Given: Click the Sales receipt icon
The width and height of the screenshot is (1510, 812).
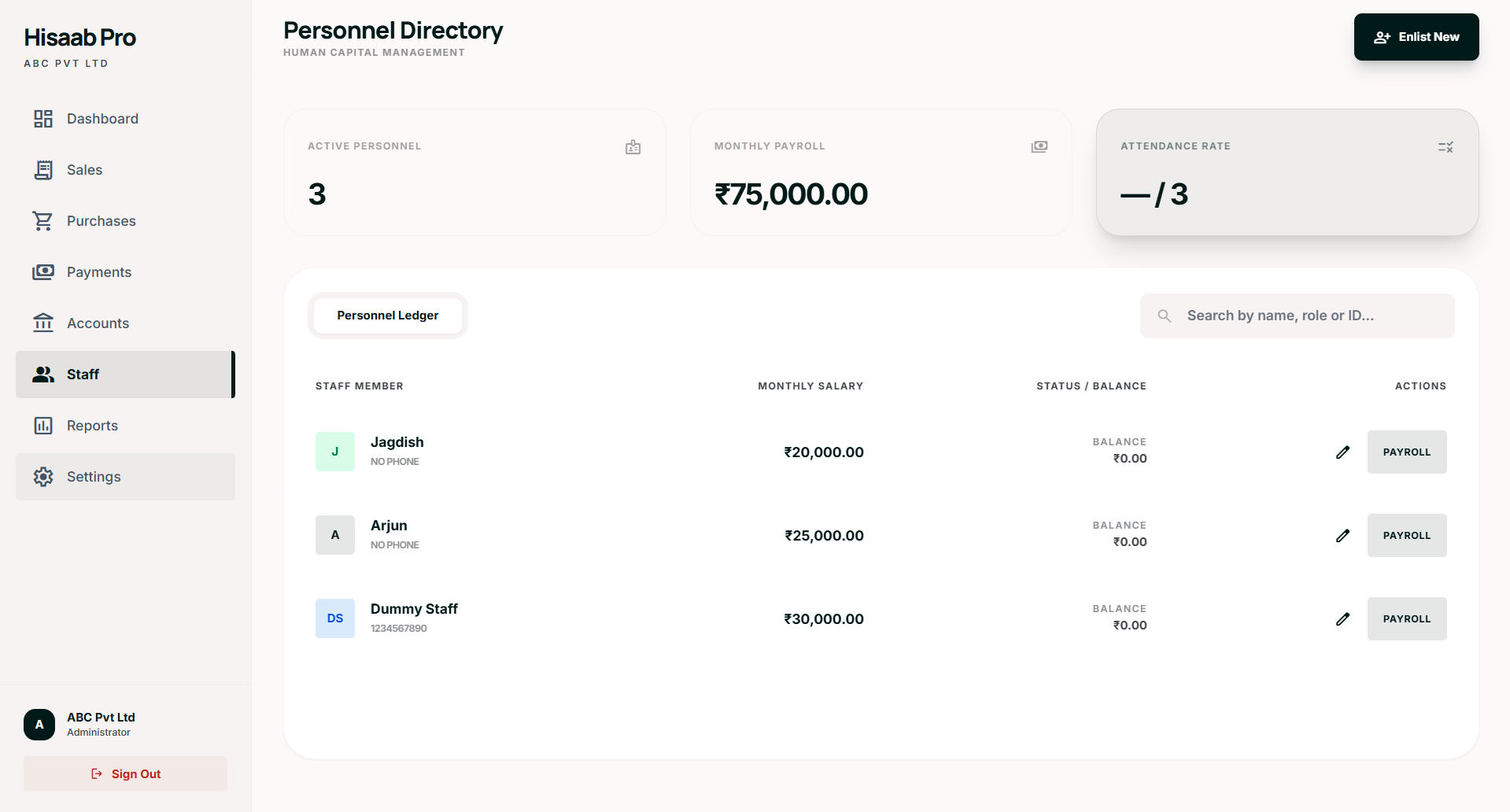Looking at the screenshot, I should [43, 170].
